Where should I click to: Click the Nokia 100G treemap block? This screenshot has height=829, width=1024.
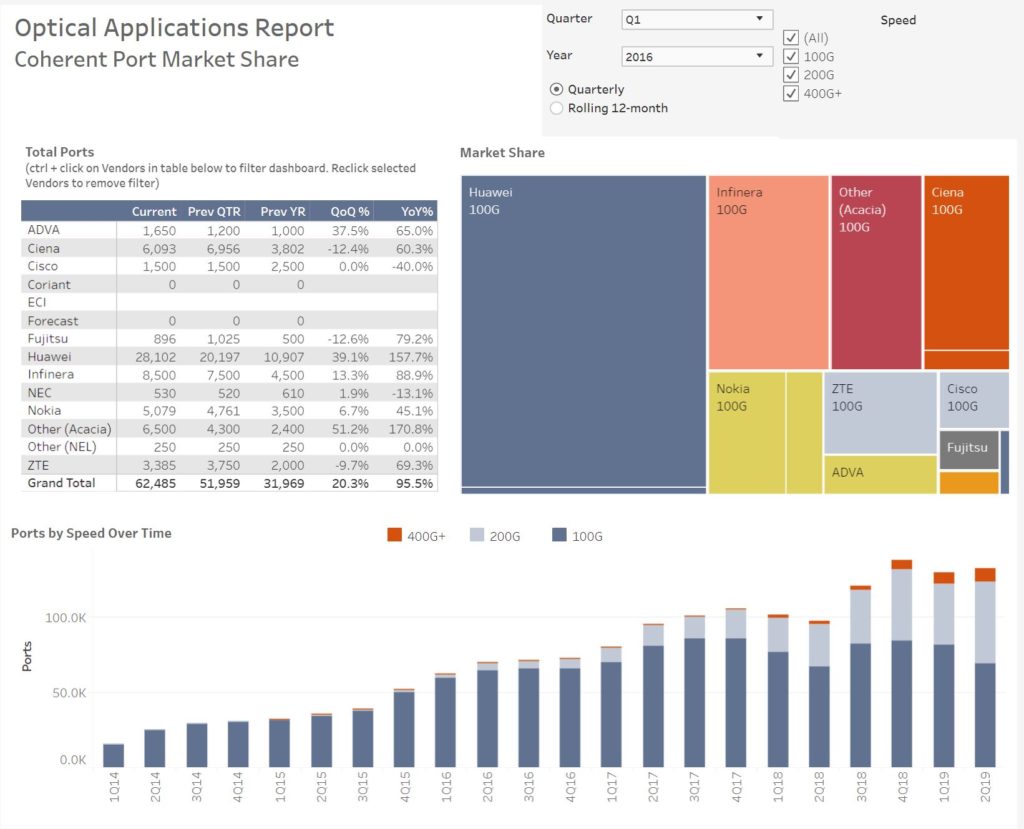[x=746, y=432]
